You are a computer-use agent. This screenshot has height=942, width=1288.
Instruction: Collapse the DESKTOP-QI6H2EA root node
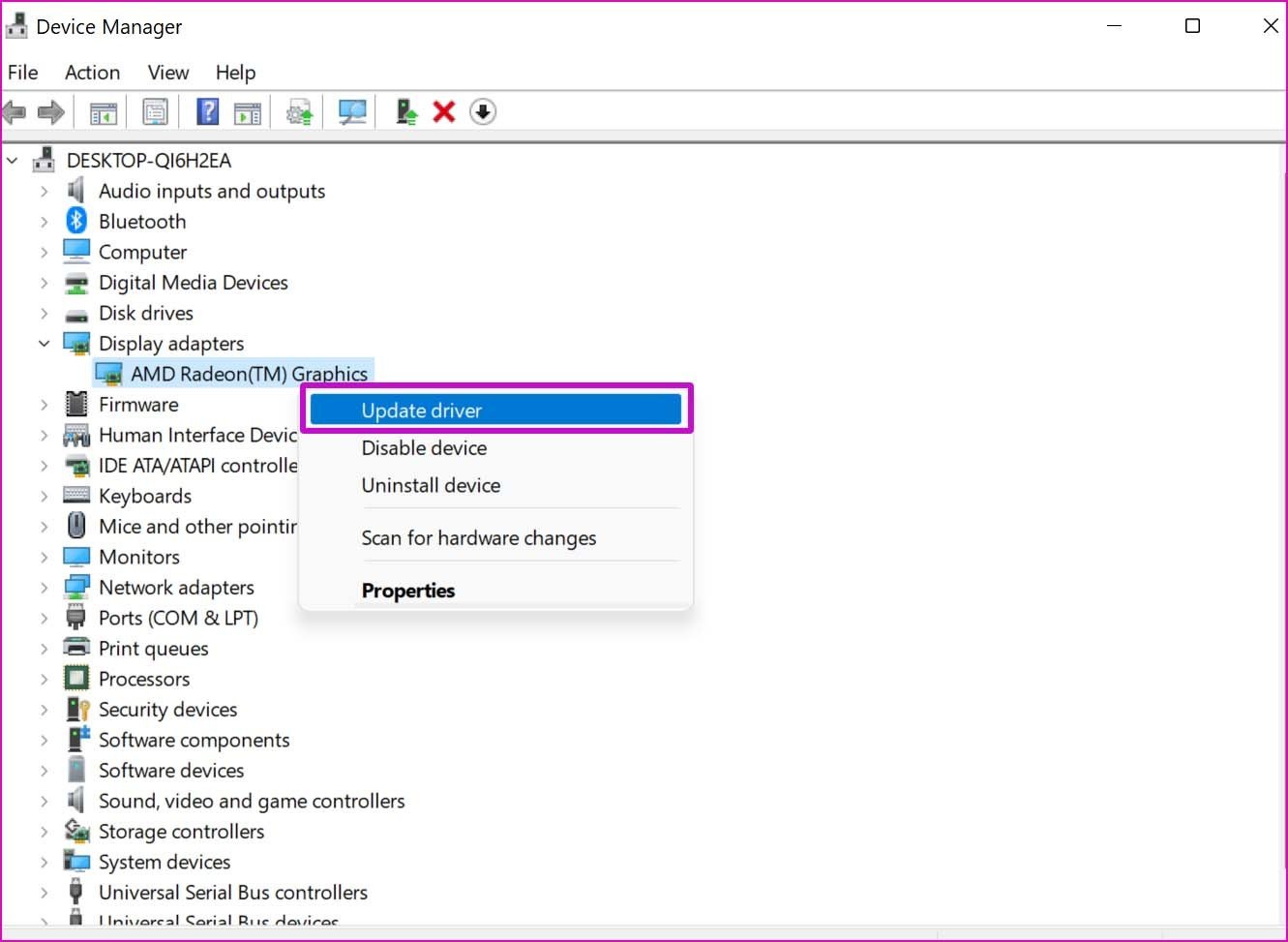point(13,161)
